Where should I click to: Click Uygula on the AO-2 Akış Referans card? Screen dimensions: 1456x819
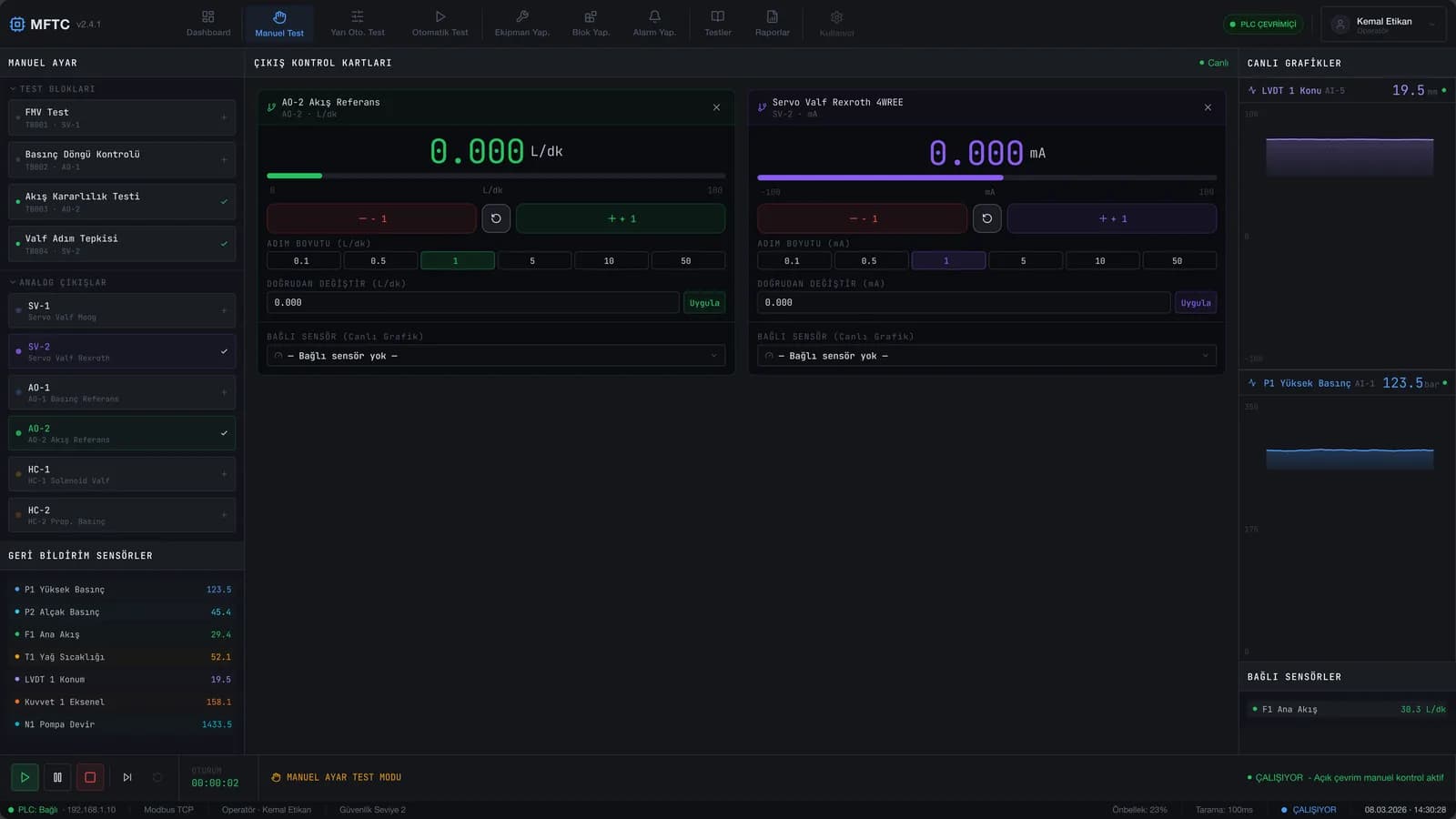coord(704,303)
